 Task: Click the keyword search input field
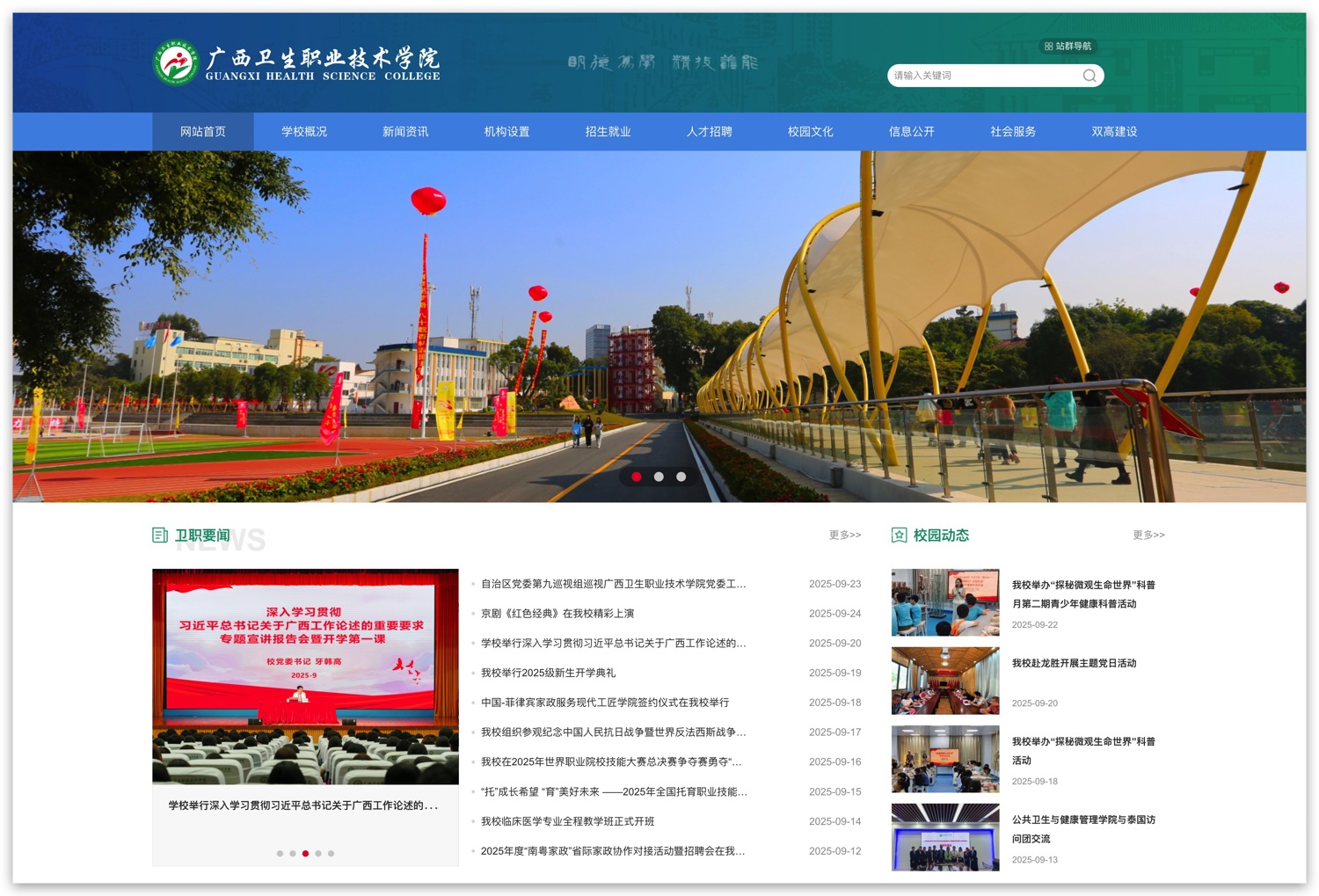tap(983, 76)
